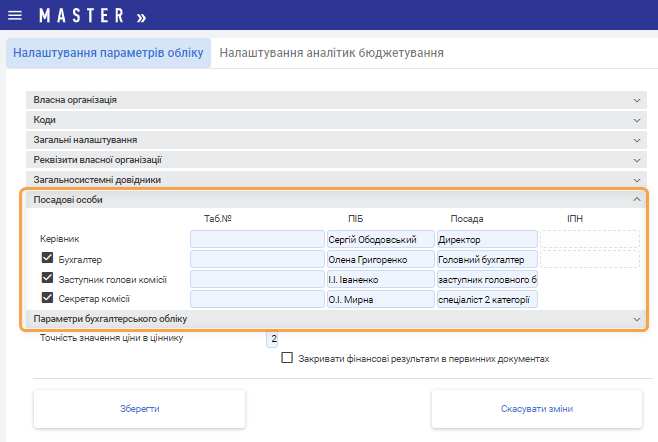Switch to Налаштування аналітик бюджетування tab
Image resolution: width=658 pixels, height=442 pixels.
(331, 52)
